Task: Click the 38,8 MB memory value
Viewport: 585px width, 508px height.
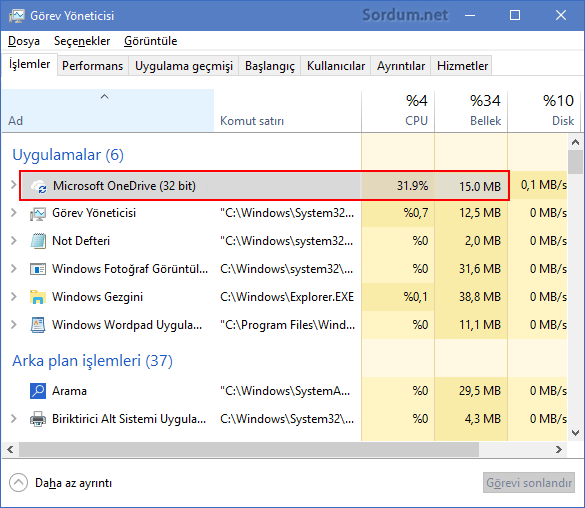Action: 480,297
